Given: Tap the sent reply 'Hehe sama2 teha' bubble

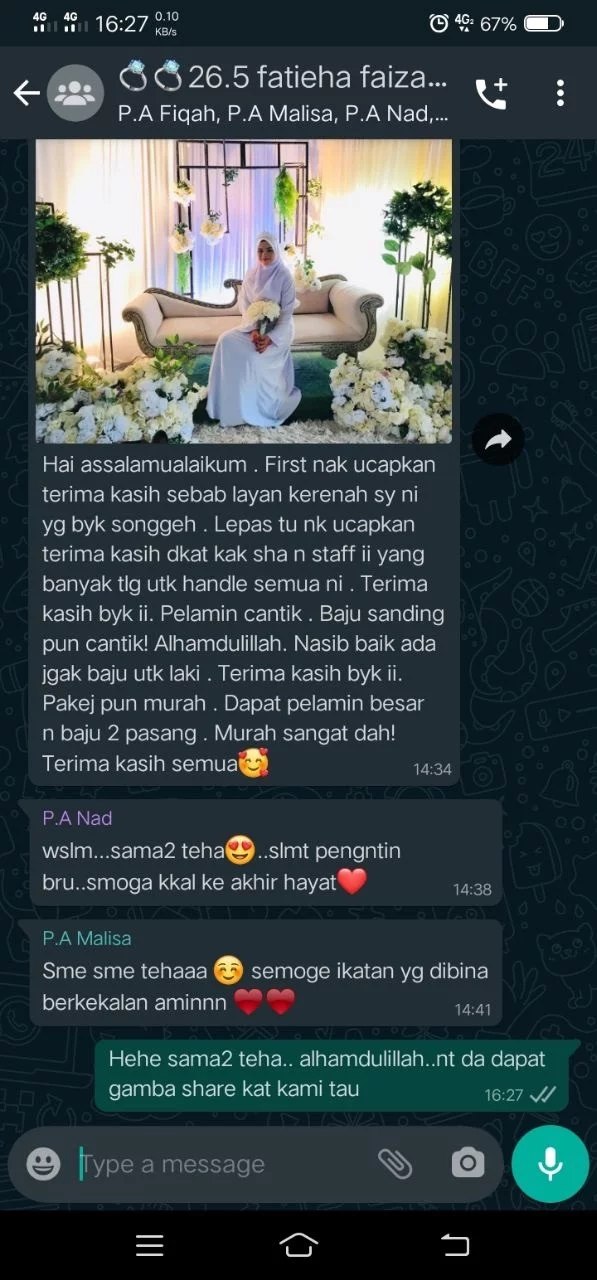Looking at the screenshot, I should pyautogui.click(x=337, y=1077).
